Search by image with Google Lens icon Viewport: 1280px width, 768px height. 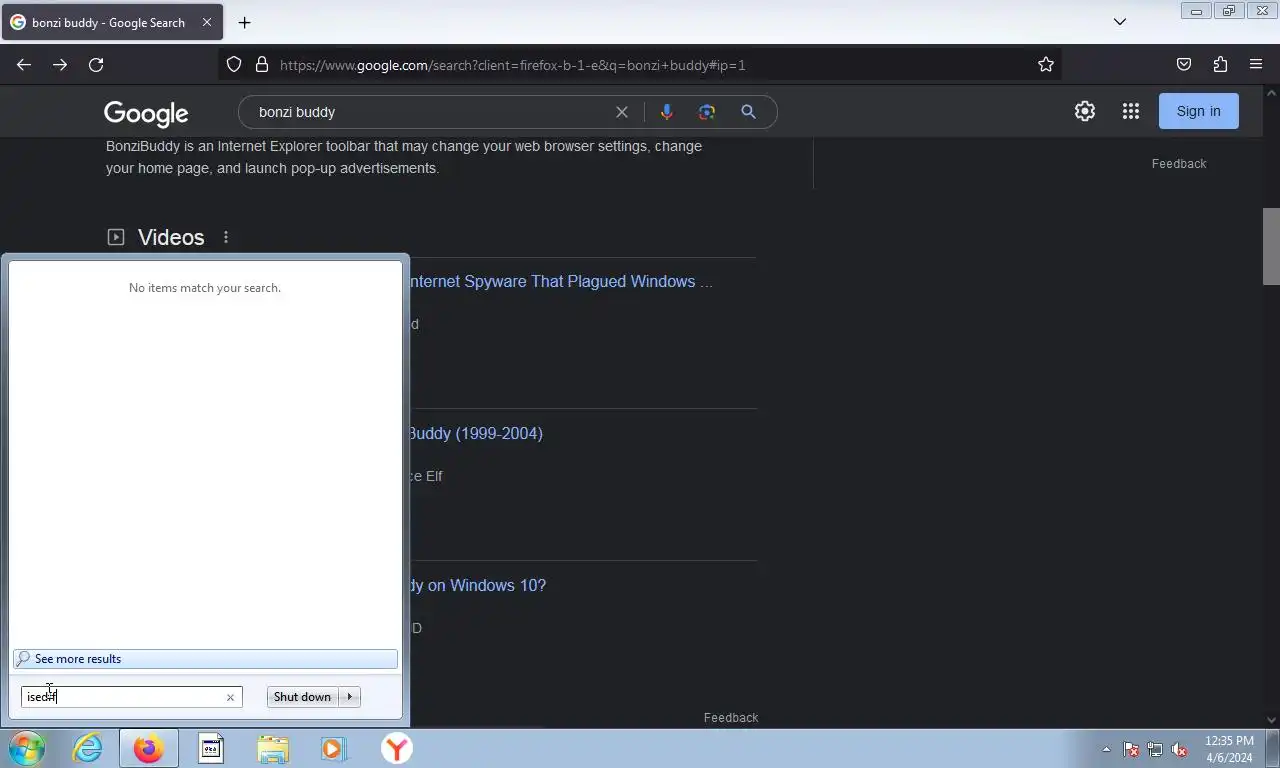(x=707, y=112)
